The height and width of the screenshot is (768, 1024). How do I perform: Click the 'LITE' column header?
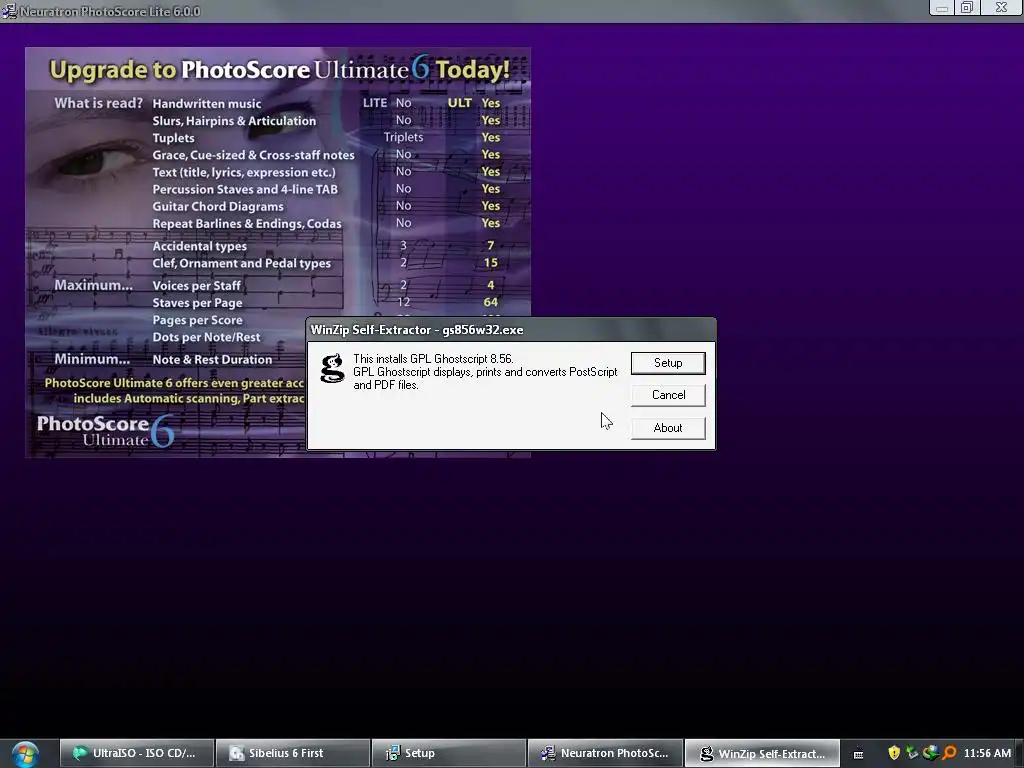click(375, 103)
